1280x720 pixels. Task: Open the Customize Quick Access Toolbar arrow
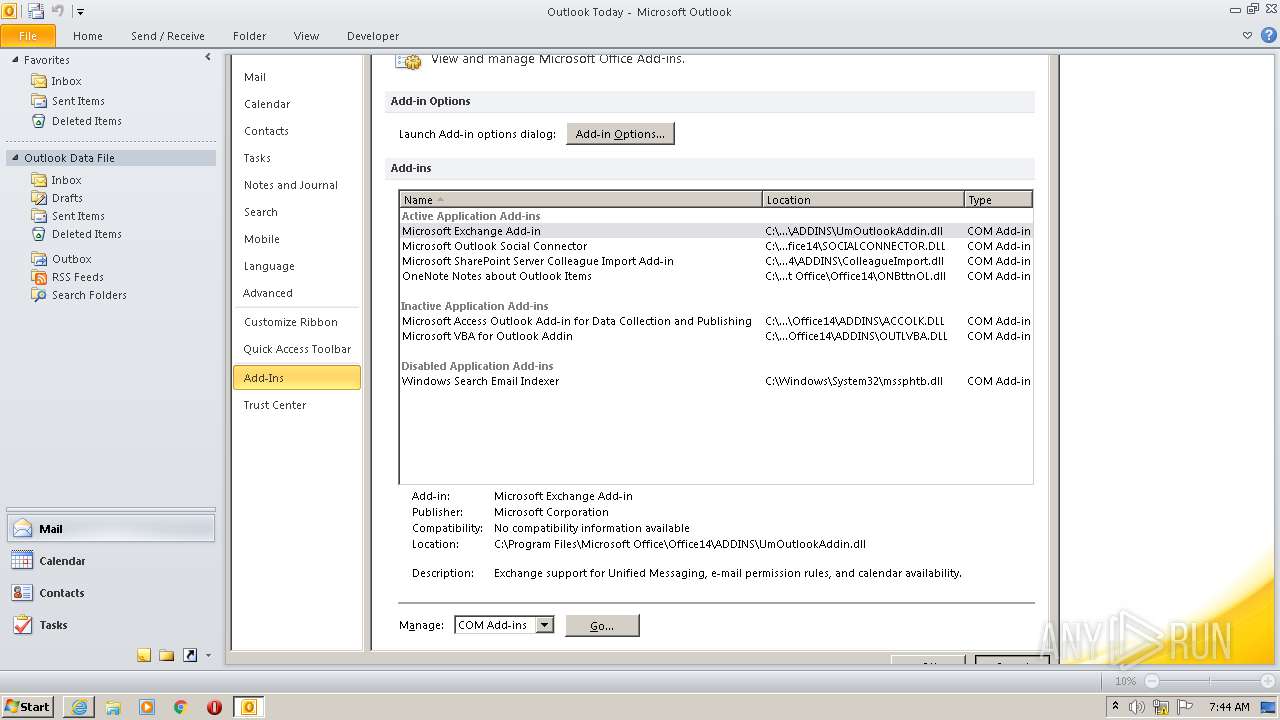point(81,12)
